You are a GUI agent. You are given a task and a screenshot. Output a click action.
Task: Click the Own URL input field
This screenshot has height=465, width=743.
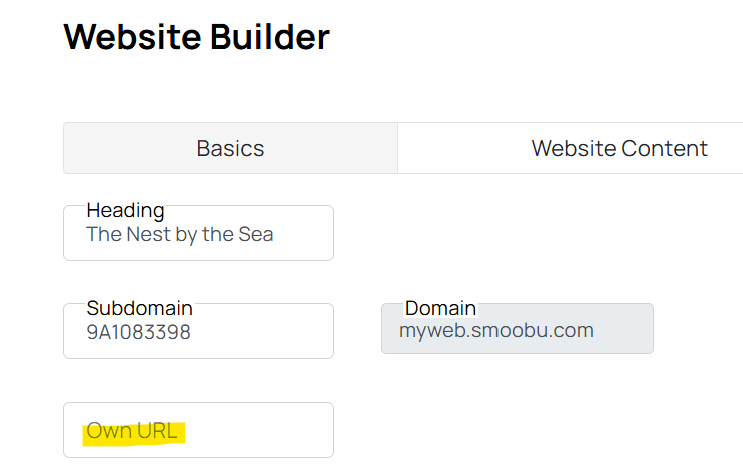[199, 430]
